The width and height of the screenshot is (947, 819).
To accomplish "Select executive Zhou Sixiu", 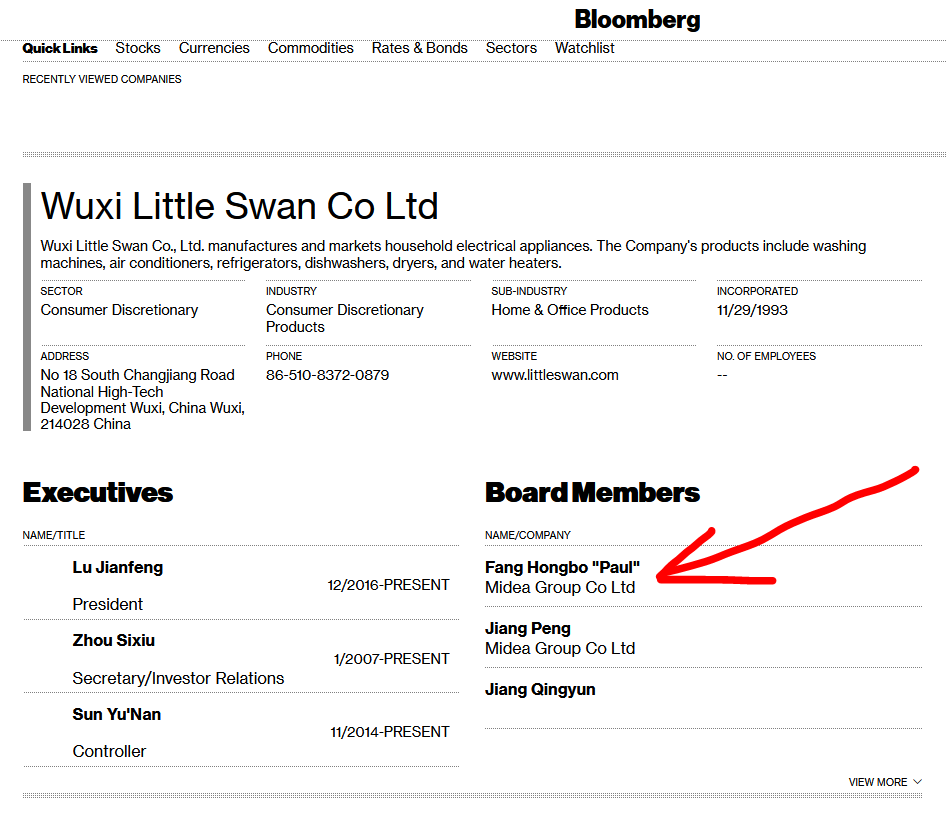I will click(113, 640).
